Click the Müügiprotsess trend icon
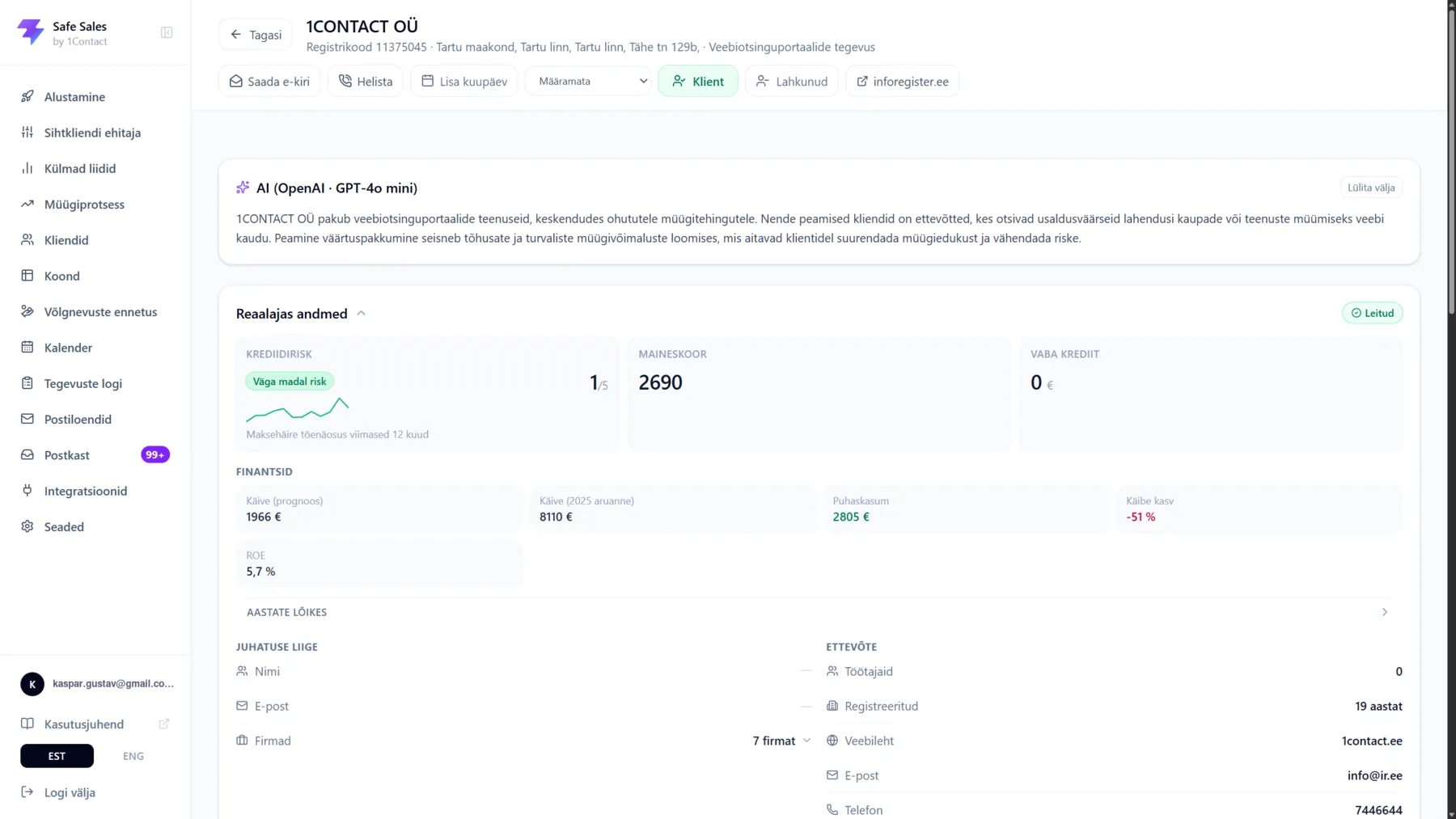The height and width of the screenshot is (819, 1456). tap(28, 204)
